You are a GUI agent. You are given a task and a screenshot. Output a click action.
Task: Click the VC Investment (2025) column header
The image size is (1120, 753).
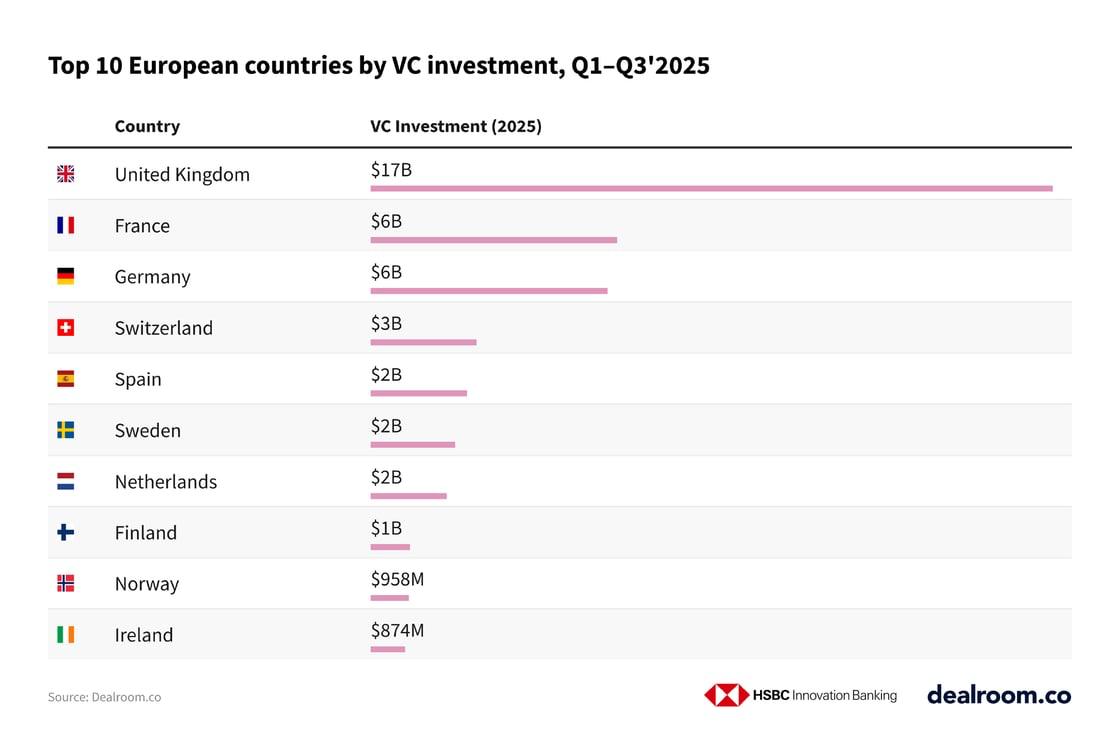(456, 126)
